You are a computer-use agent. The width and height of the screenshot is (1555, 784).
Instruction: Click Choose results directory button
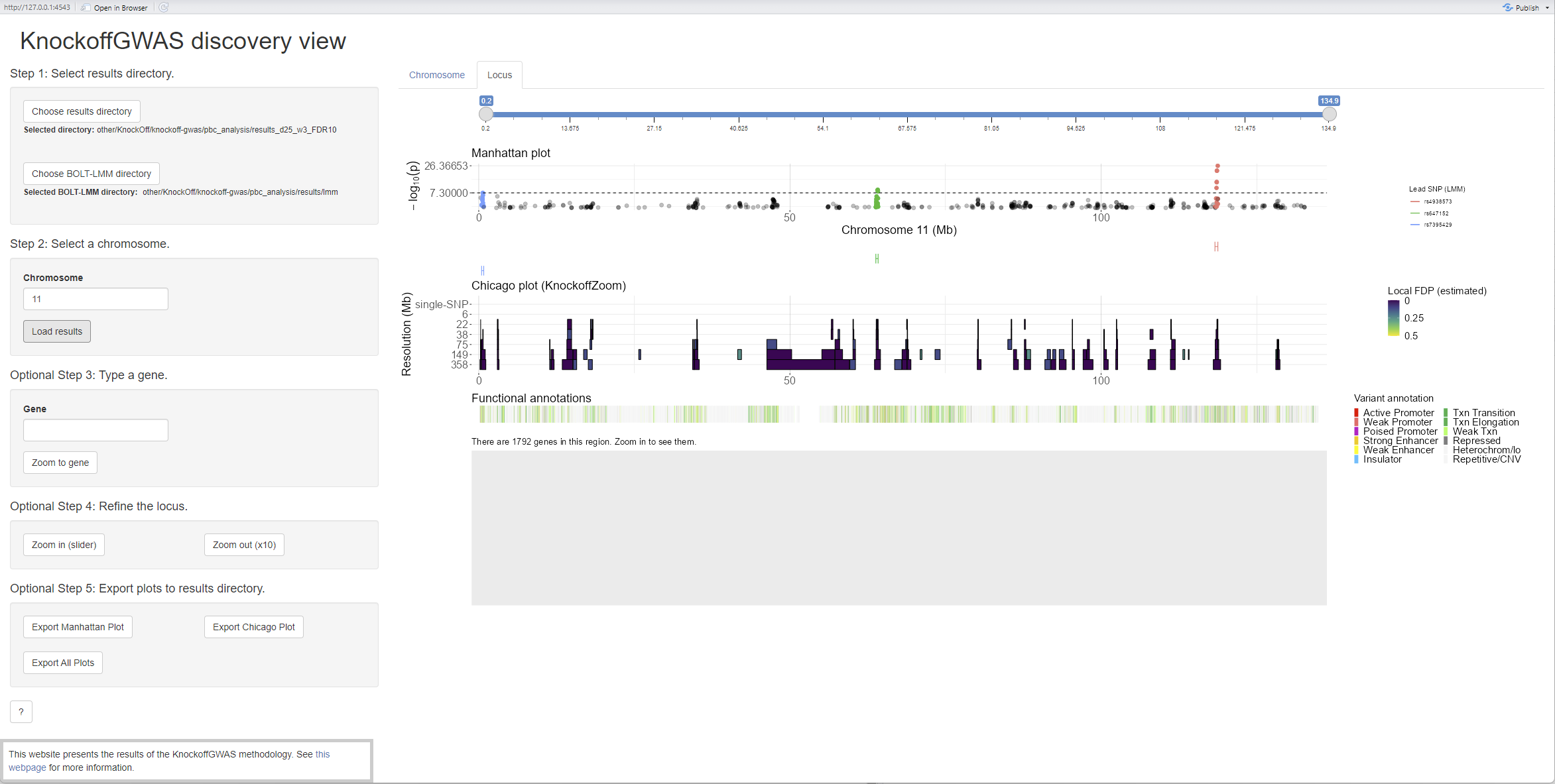click(x=82, y=111)
